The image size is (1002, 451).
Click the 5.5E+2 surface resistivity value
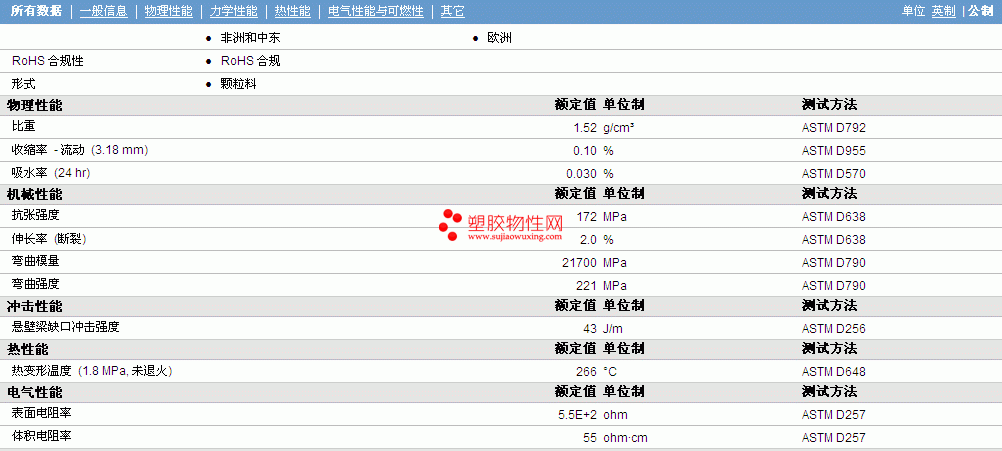578,415
